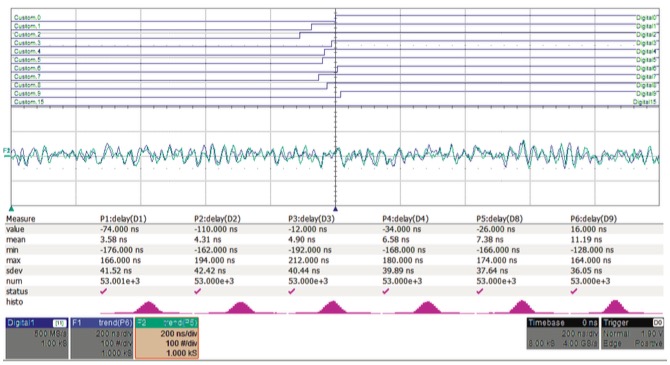The height and width of the screenshot is (365, 670).
Task: Click the Custom.9 digital line label
Action: click(27, 93)
